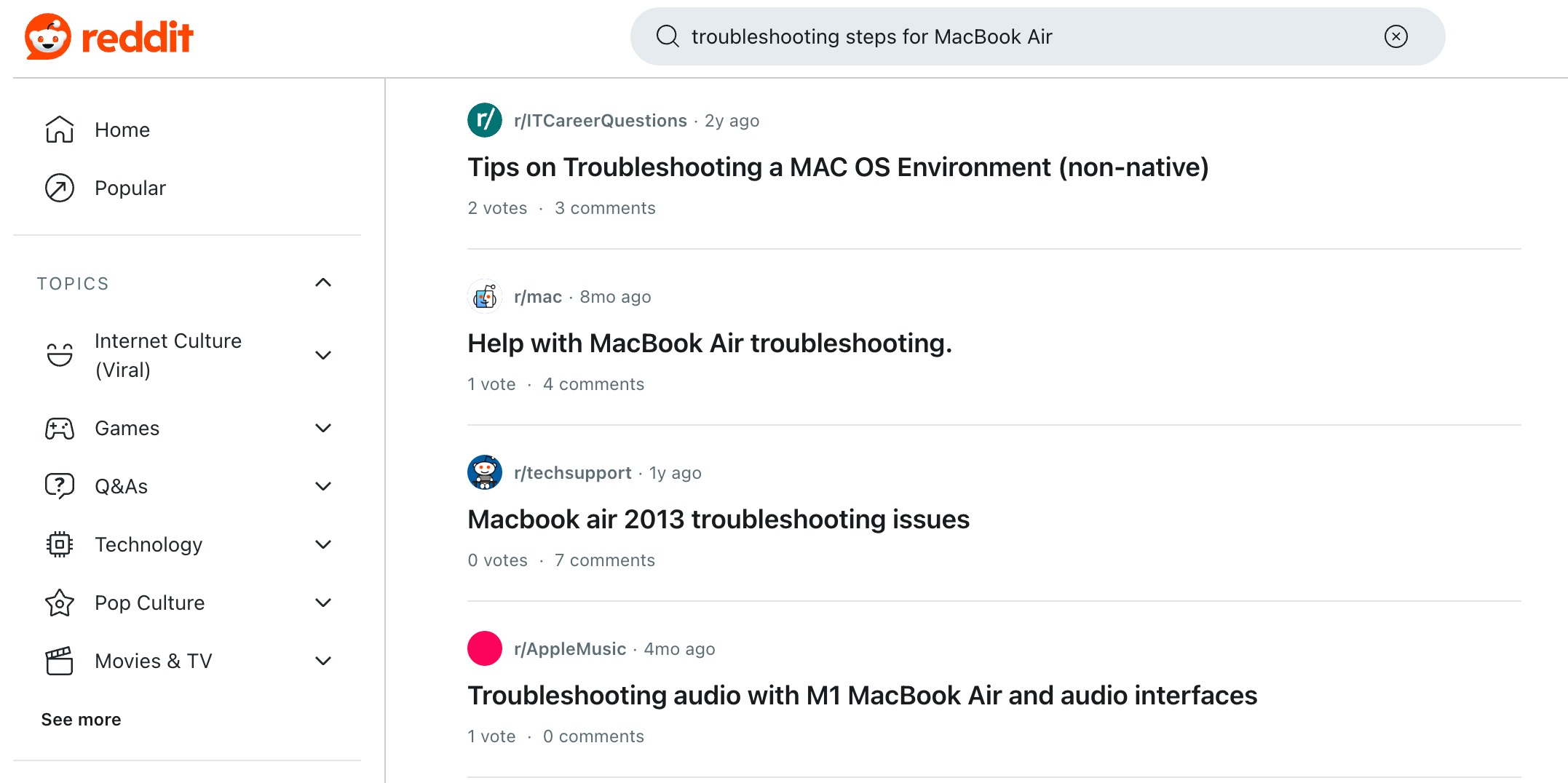Viewport: 1568px width, 783px height.
Task: Collapse the TOPICS section chevron
Action: [x=323, y=283]
